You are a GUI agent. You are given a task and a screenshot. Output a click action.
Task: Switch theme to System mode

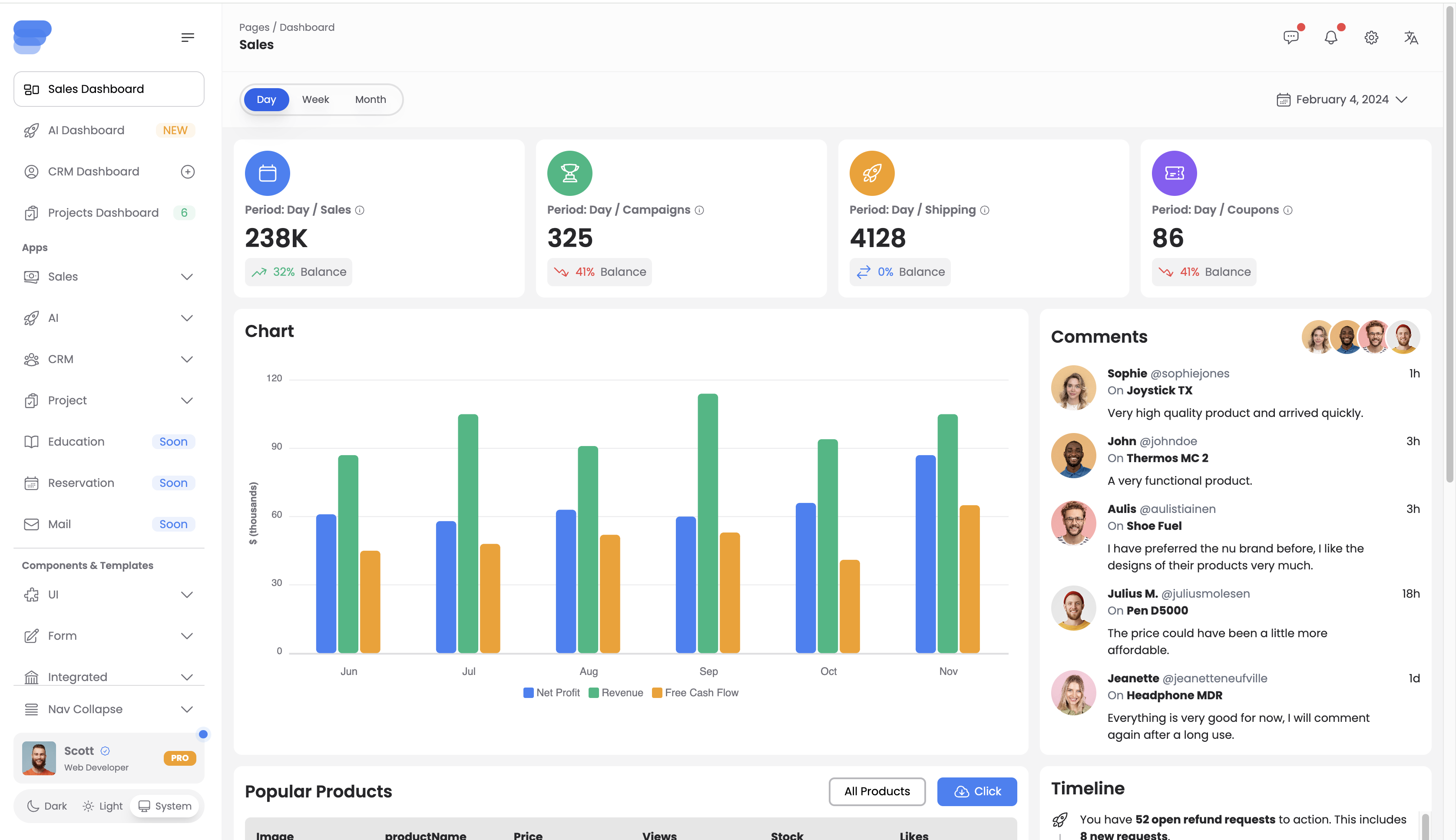point(164,806)
